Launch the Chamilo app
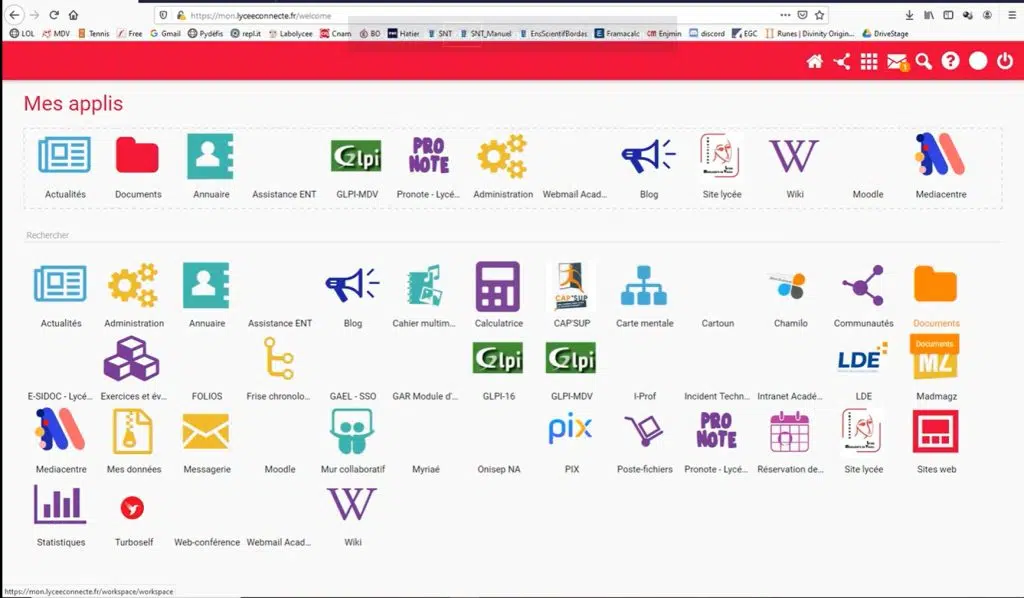Screen dimensions: 1024x598 pyautogui.click(x=790, y=286)
